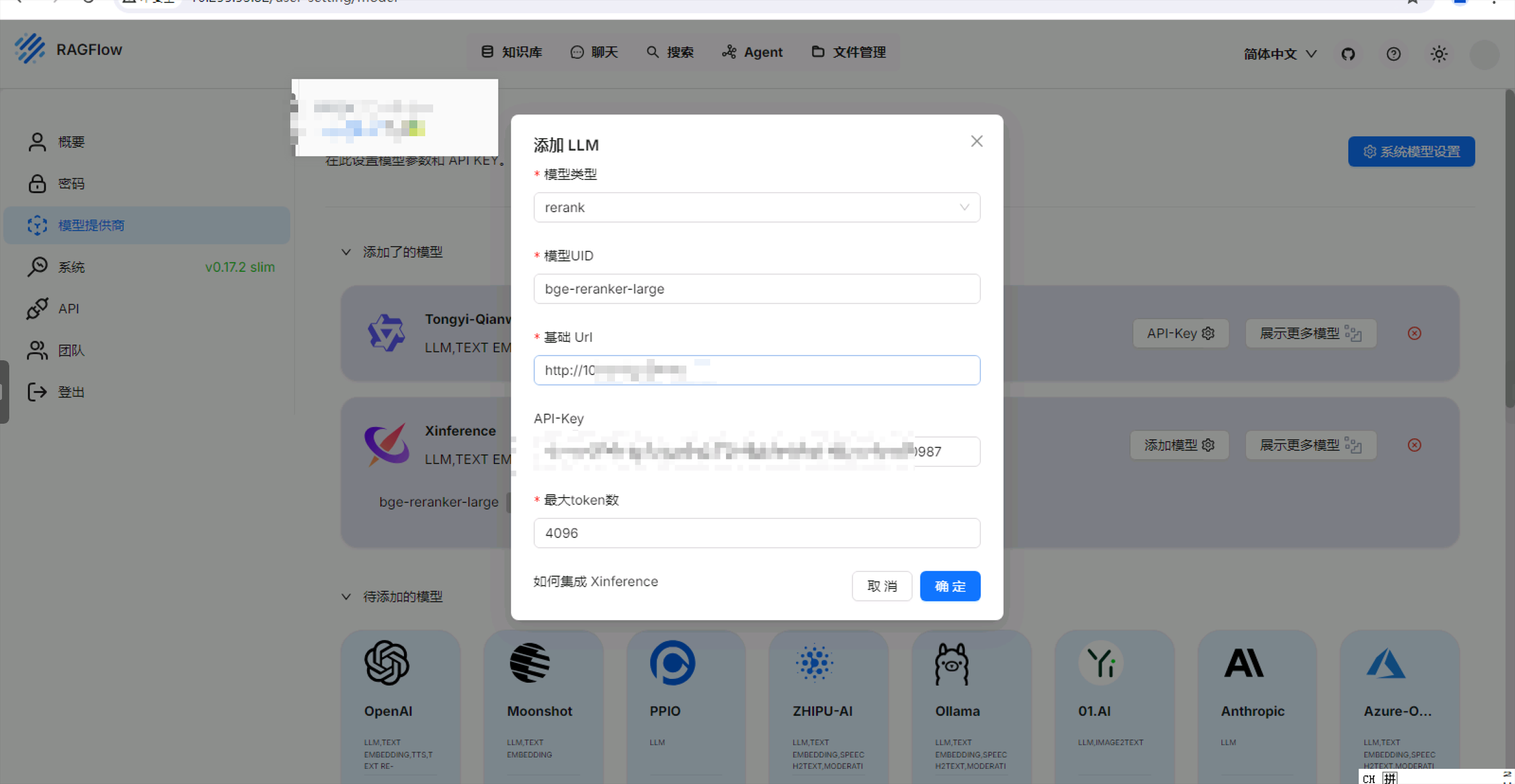The image size is (1515, 784).
Task: Delete the Xinference provider with red X icon
Action: pyautogui.click(x=1414, y=445)
